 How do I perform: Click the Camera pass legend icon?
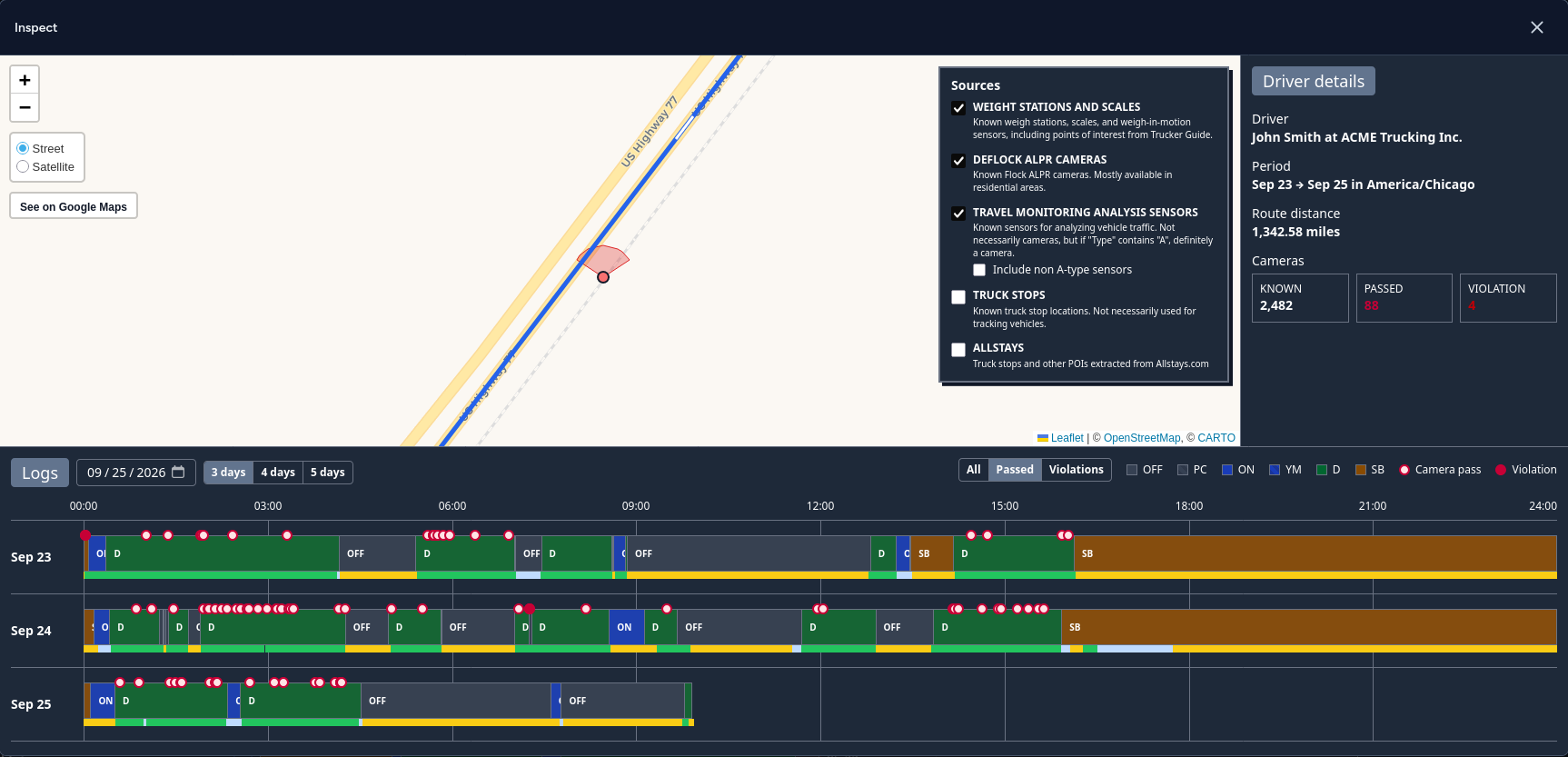1404,470
